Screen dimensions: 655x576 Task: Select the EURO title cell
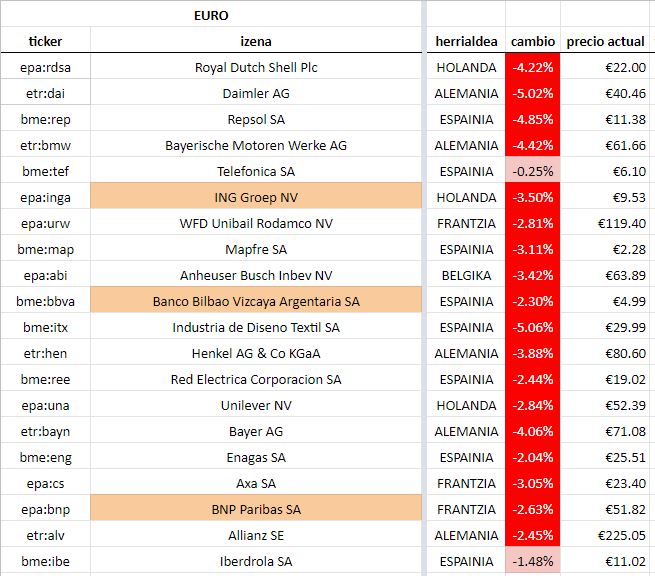pyautogui.click(x=211, y=15)
